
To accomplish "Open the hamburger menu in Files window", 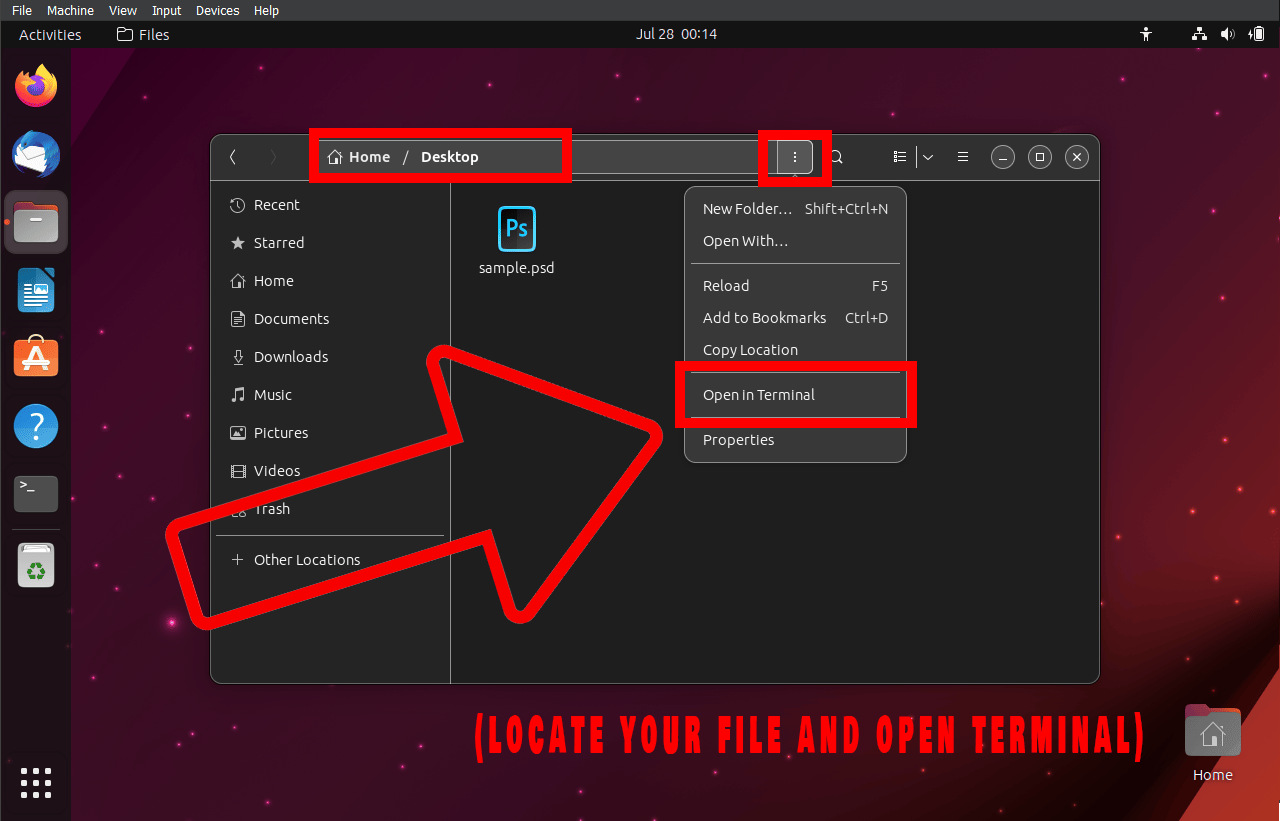I will tap(962, 156).
